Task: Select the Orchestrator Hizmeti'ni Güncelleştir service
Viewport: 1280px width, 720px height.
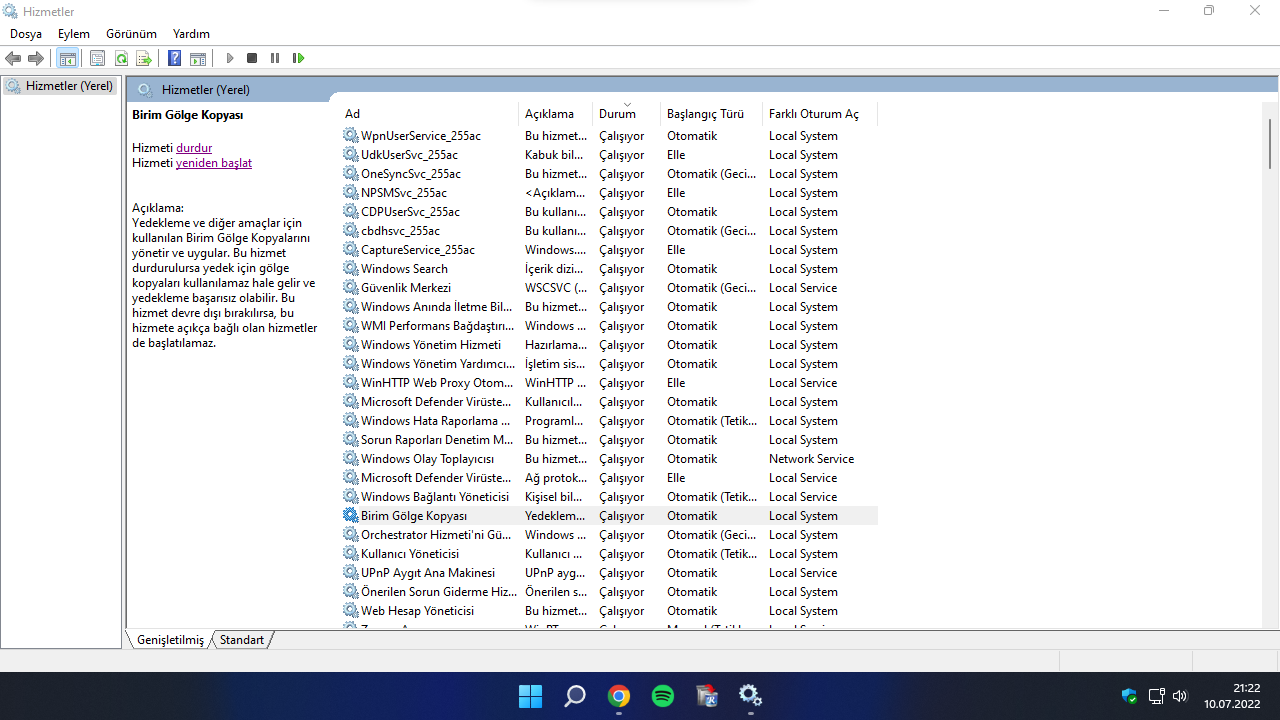Action: (609, 535)
